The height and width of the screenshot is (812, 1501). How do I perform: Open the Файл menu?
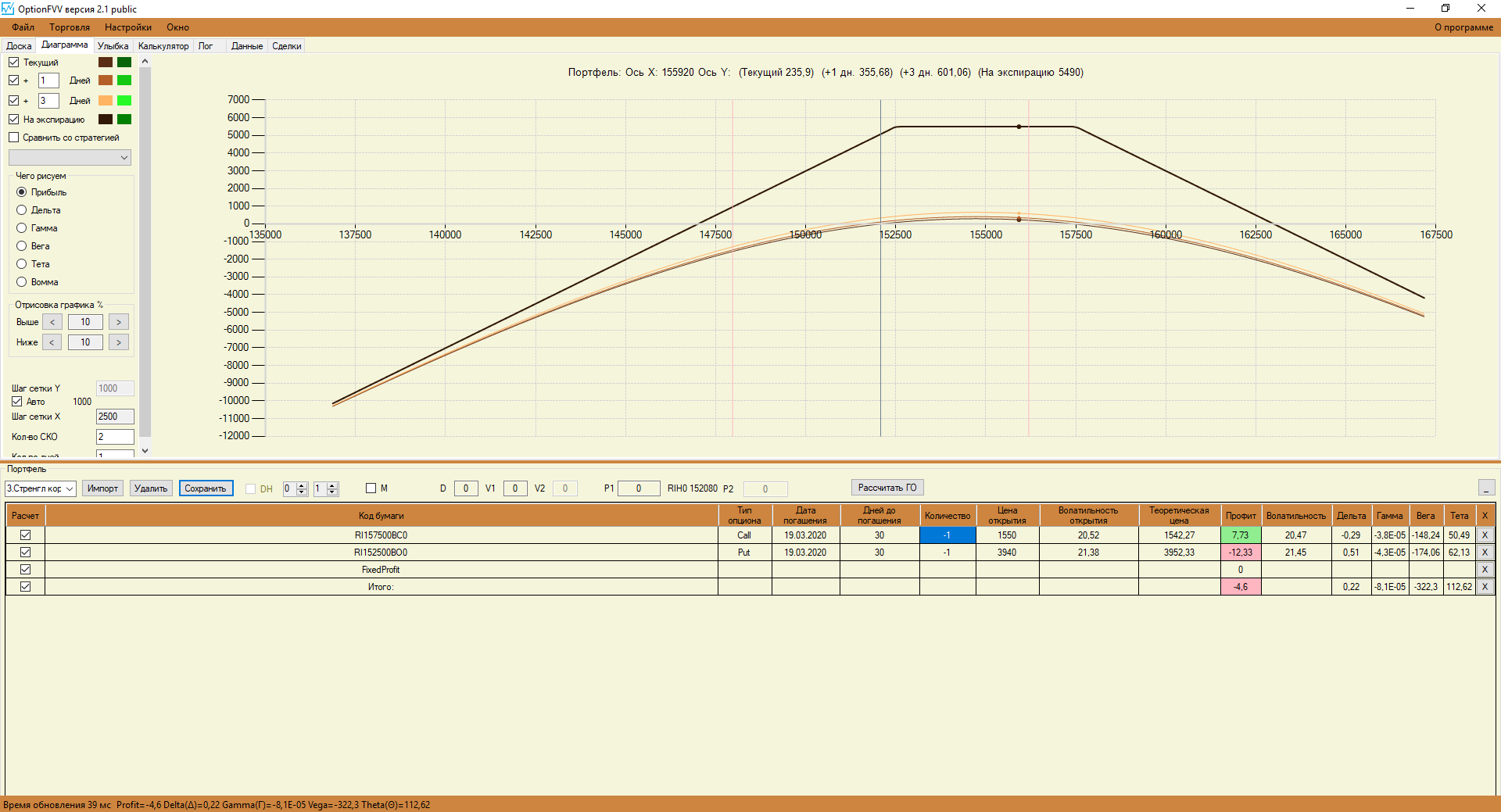(23, 27)
